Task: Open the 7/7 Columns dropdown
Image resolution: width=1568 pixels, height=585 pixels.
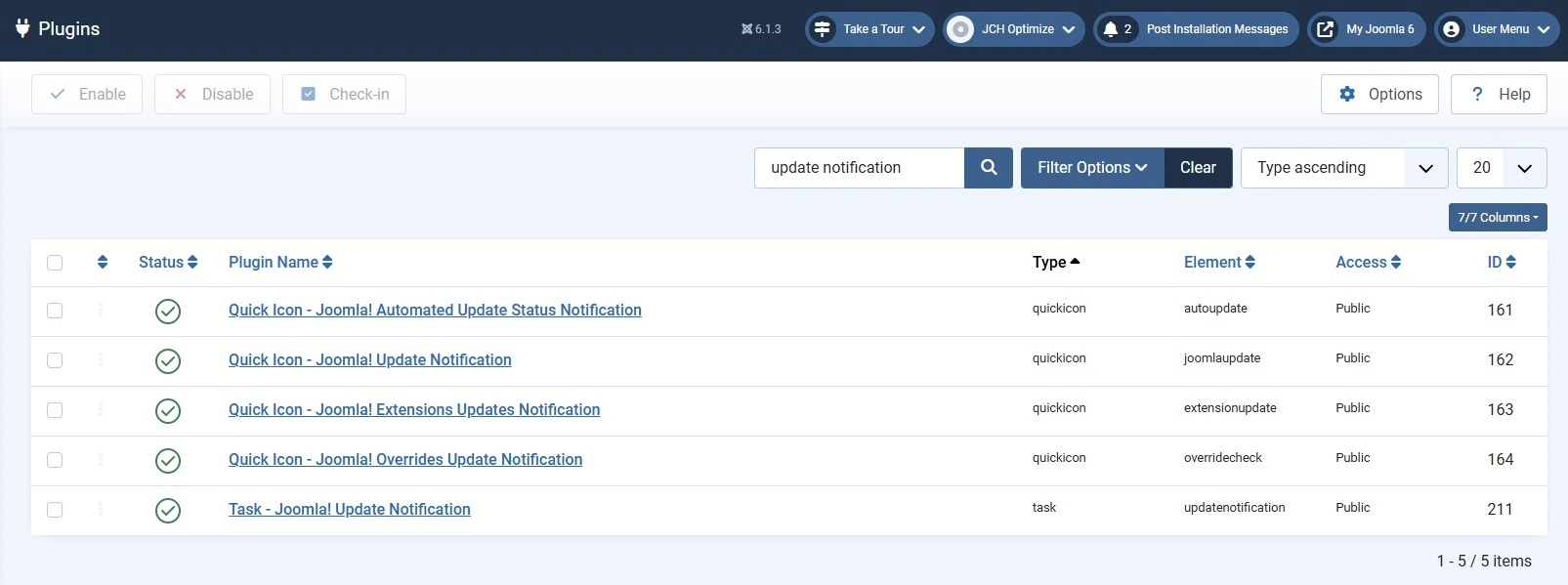Action: tap(1498, 218)
